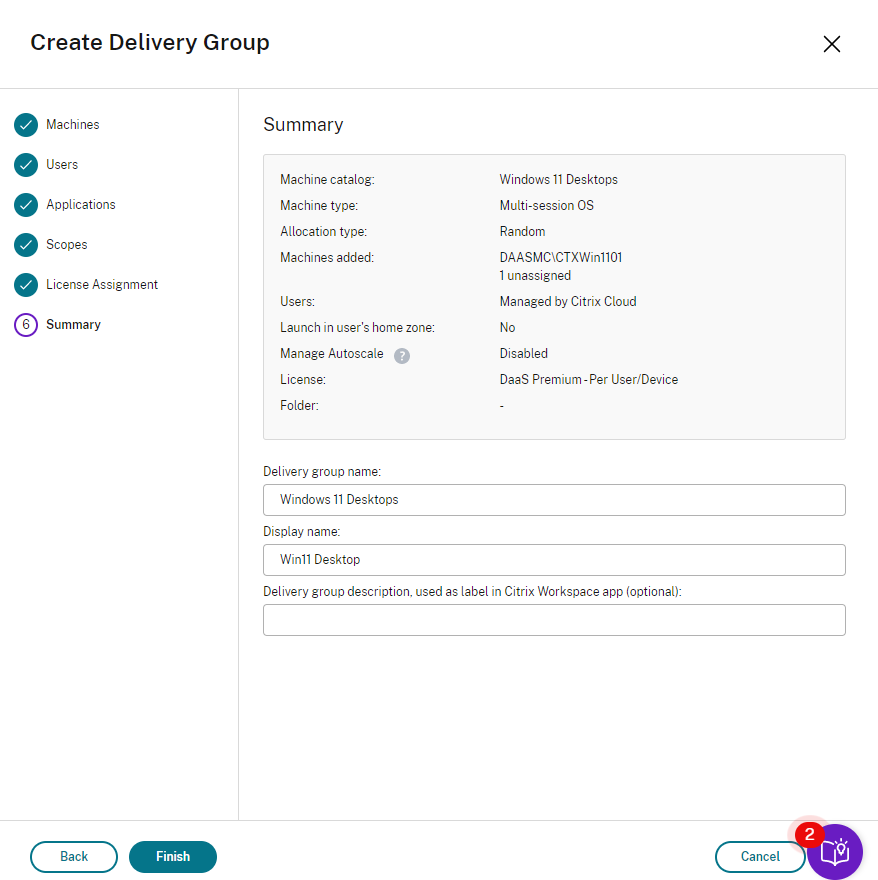Click the Delivery group description field

[554, 620]
